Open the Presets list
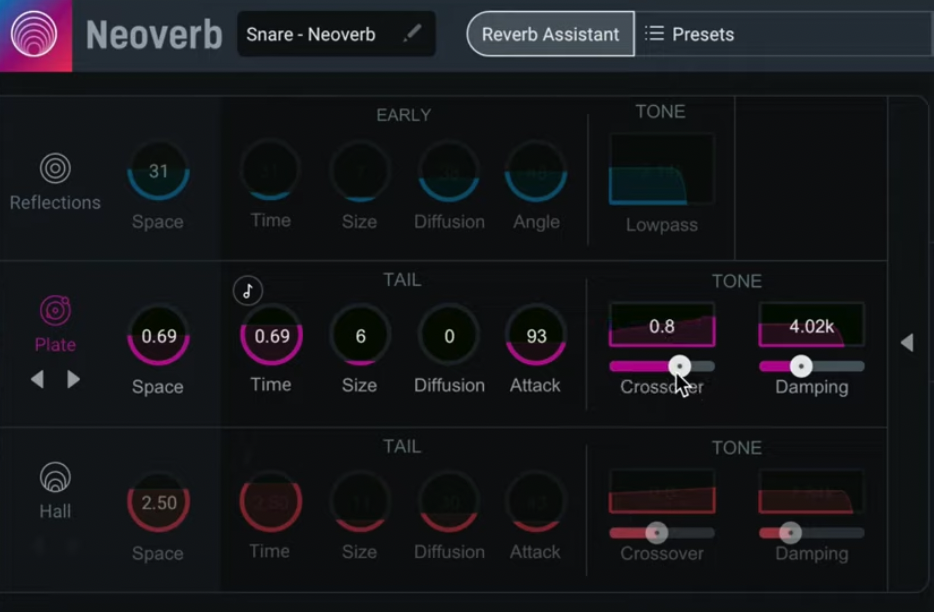The image size is (934, 612). point(690,34)
